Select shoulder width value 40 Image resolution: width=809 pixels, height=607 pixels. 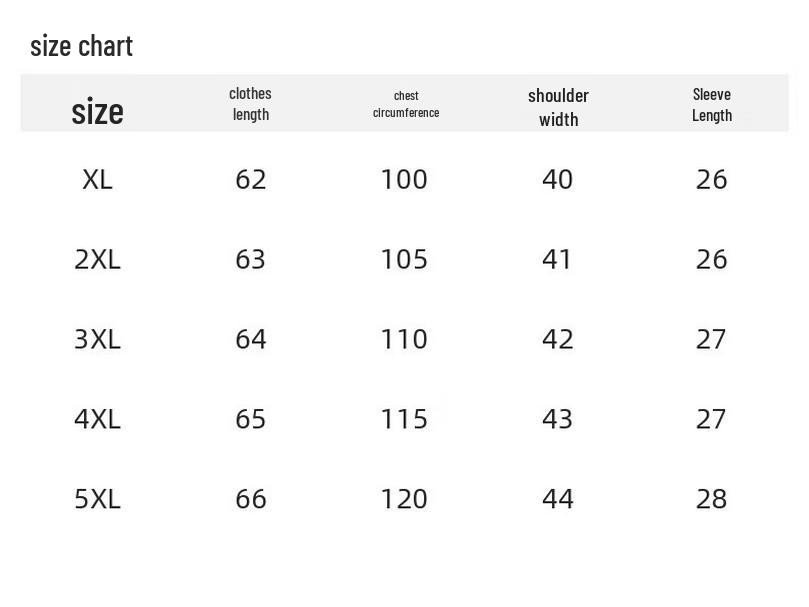pyautogui.click(x=557, y=180)
